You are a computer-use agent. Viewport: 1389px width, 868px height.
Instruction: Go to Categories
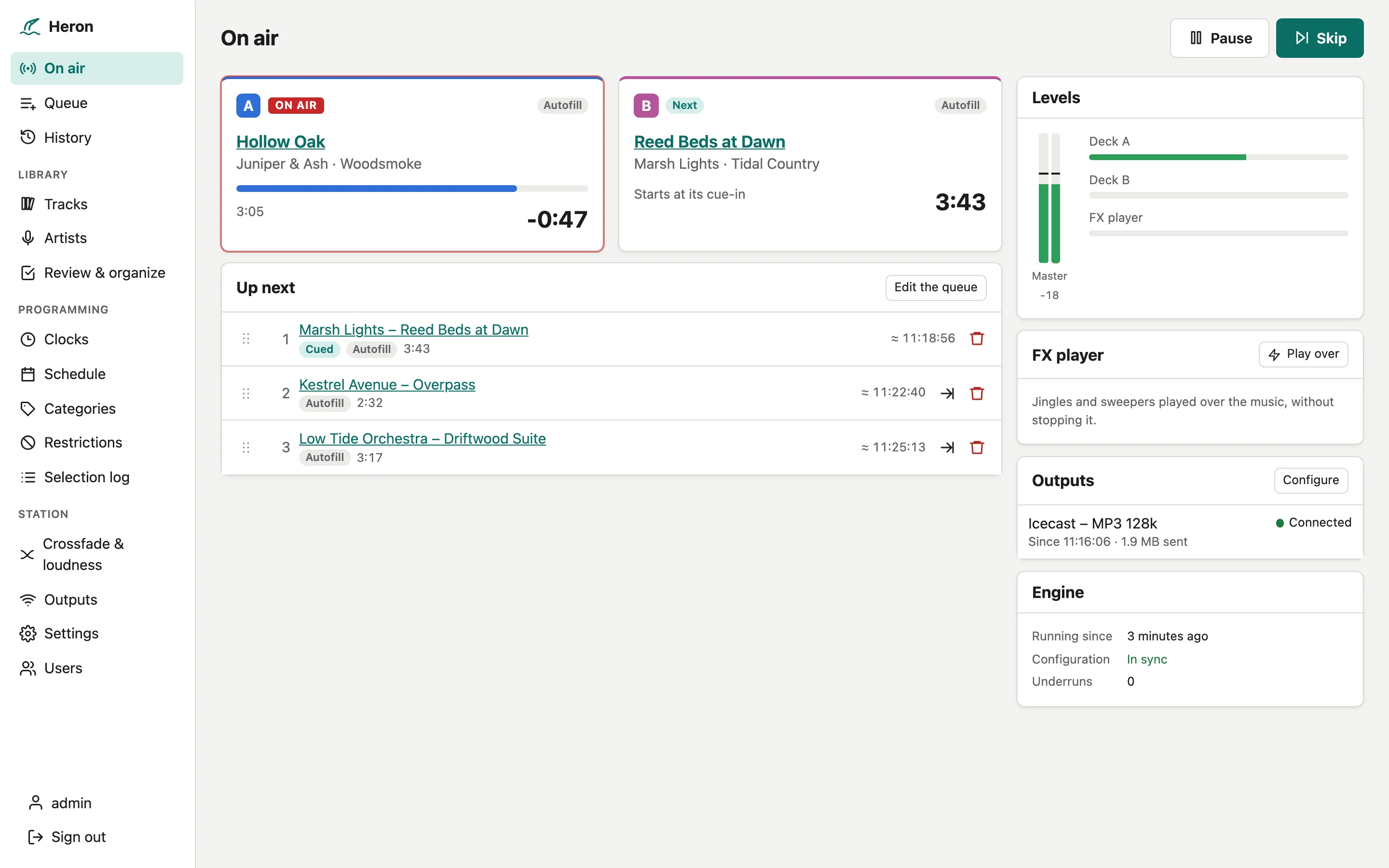pyautogui.click(x=96, y=409)
